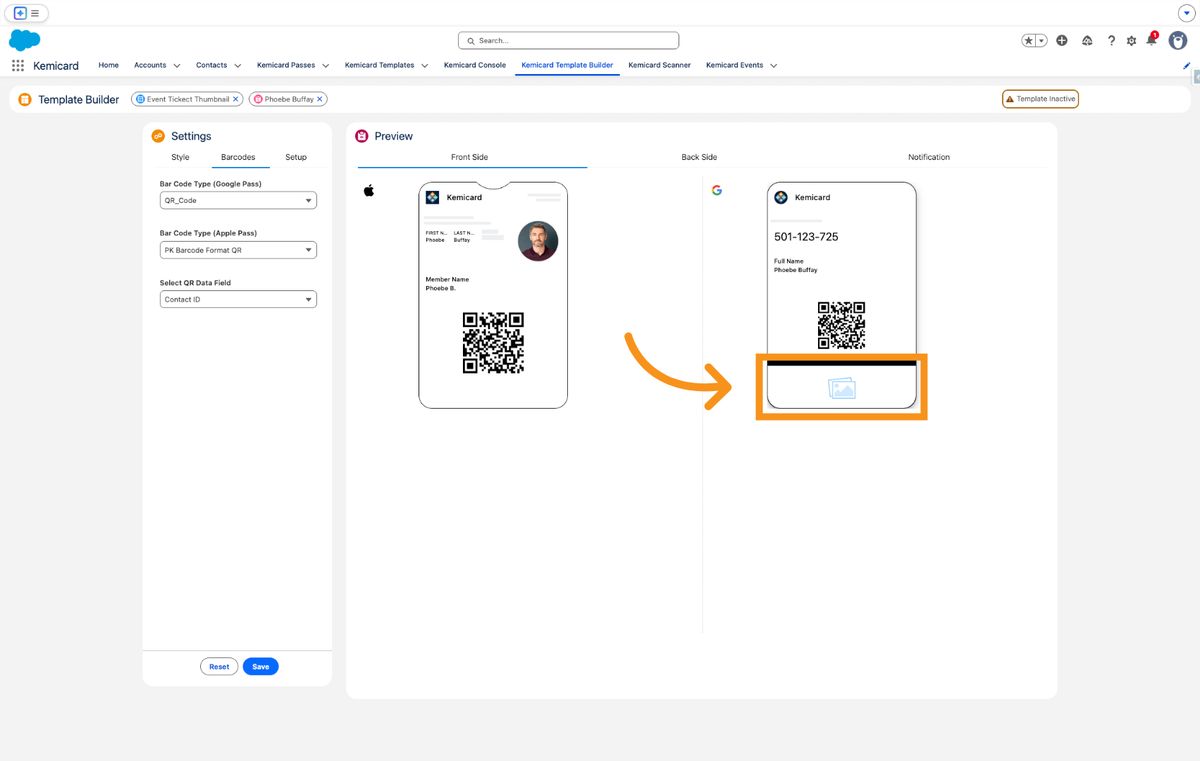
Task: Switch to the Style settings tab
Action: 180,157
